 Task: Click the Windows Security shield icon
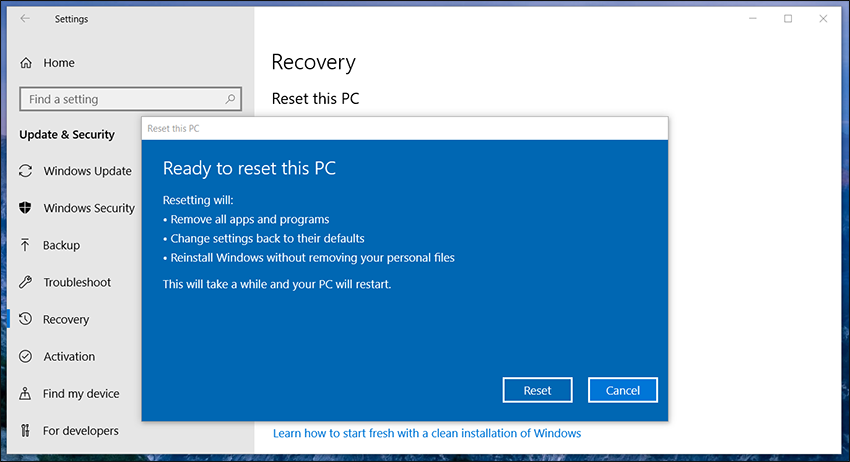point(25,208)
